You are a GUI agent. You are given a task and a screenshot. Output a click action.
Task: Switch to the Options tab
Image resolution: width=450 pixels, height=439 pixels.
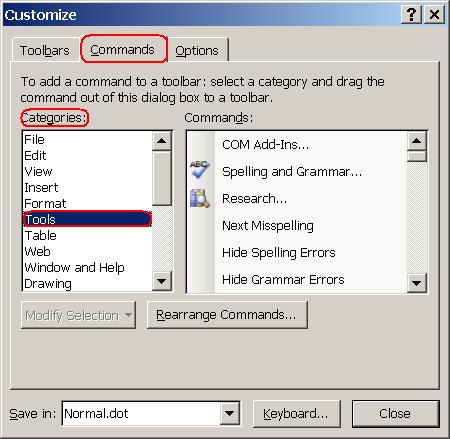pyautogui.click(x=197, y=51)
